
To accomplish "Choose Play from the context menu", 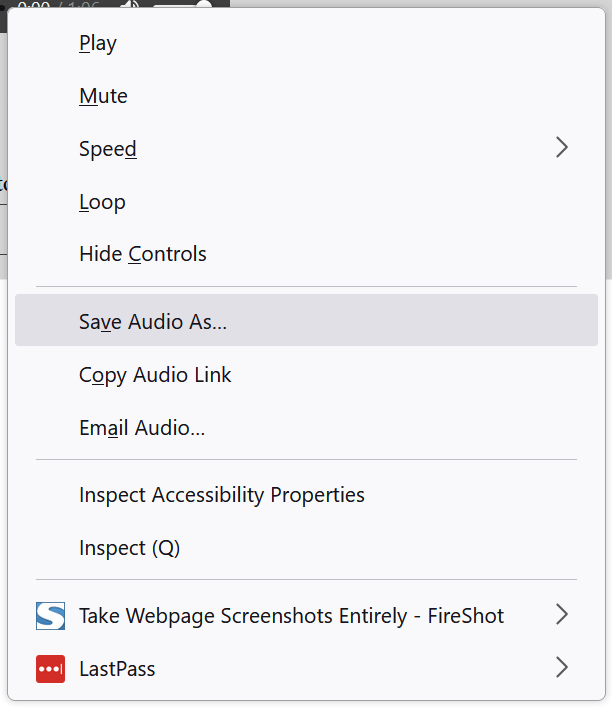I will click(x=98, y=43).
